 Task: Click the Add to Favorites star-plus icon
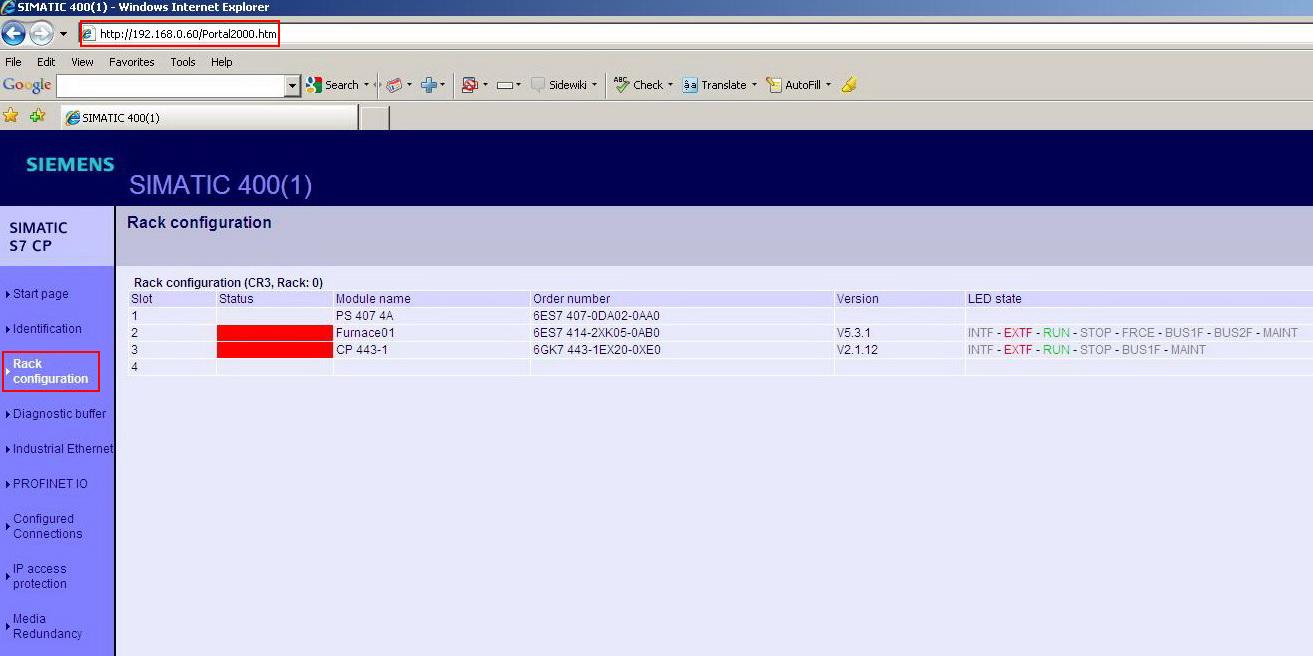pyautogui.click(x=37, y=116)
